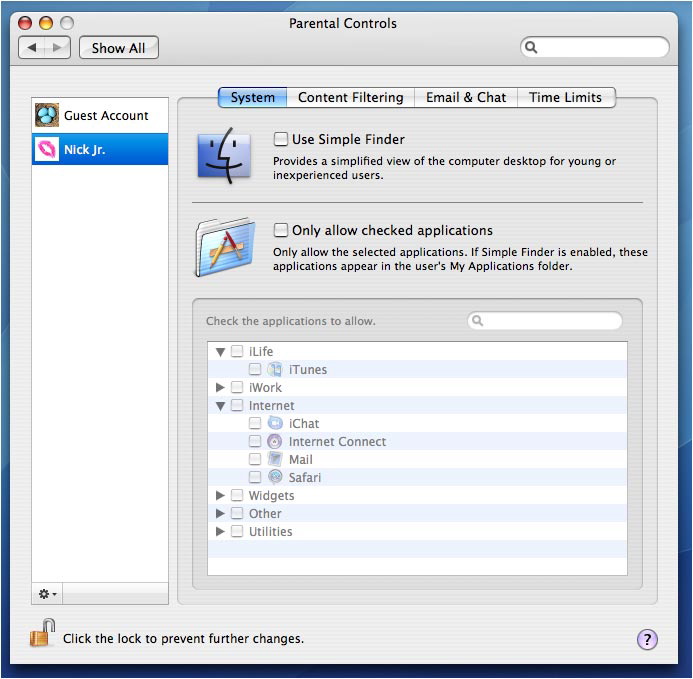The height and width of the screenshot is (679, 693).
Task: Expand the iWork group triangle
Action: (220, 387)
